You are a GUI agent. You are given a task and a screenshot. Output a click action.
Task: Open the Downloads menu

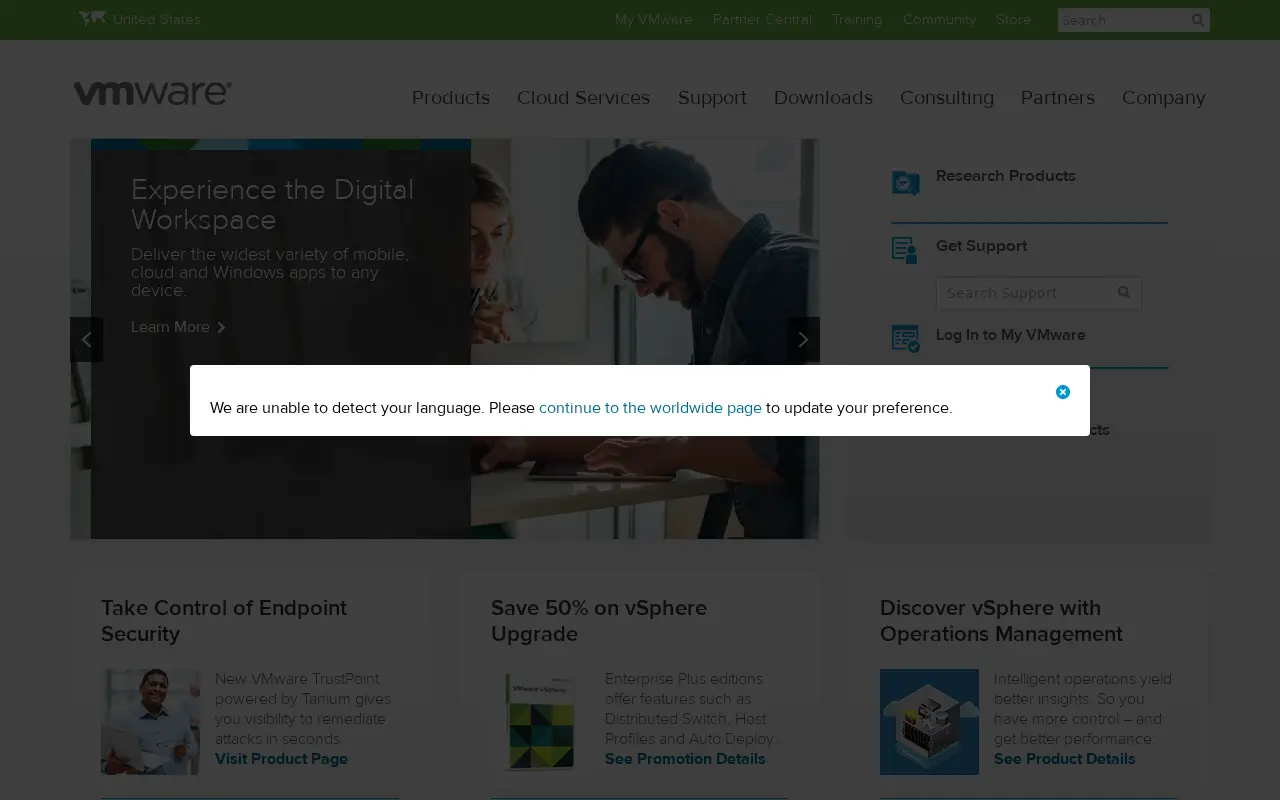click(x=823, y=97)
